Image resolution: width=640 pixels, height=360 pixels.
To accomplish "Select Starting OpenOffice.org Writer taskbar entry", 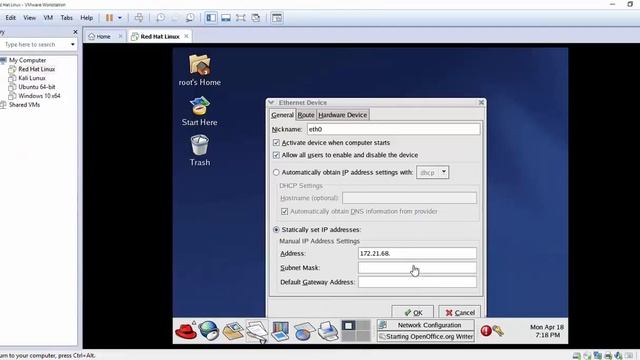I will tap(425, 337).
